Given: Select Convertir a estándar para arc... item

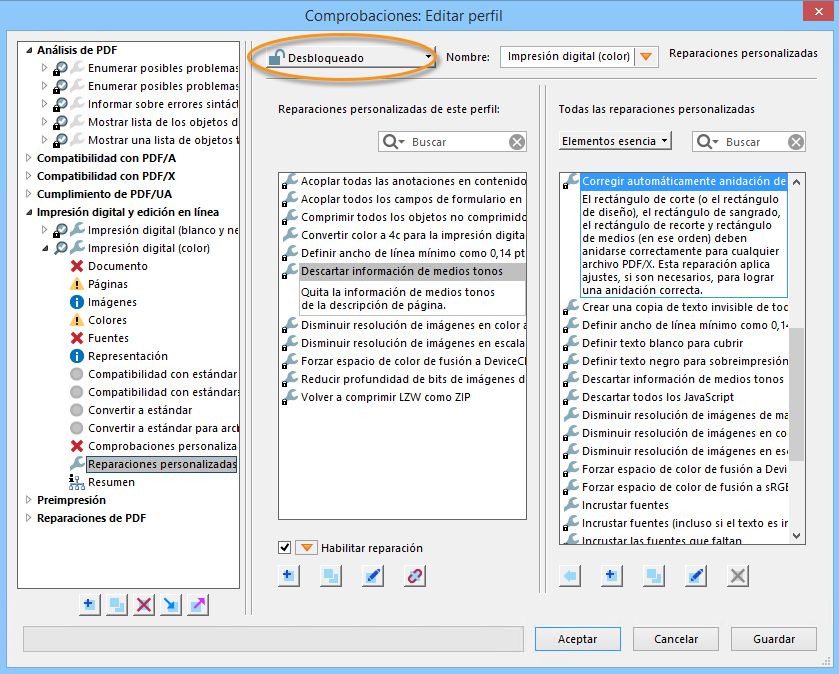Looking at the screenshot, I should tap(163, 428).
